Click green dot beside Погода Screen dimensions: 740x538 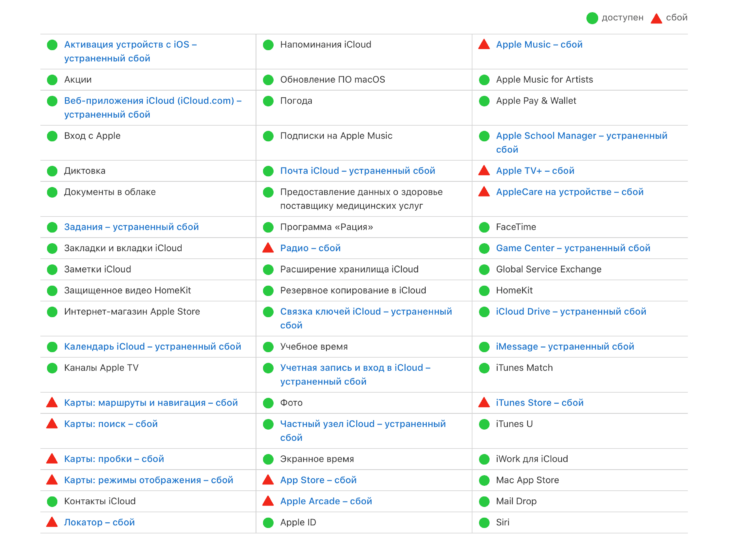268,101
